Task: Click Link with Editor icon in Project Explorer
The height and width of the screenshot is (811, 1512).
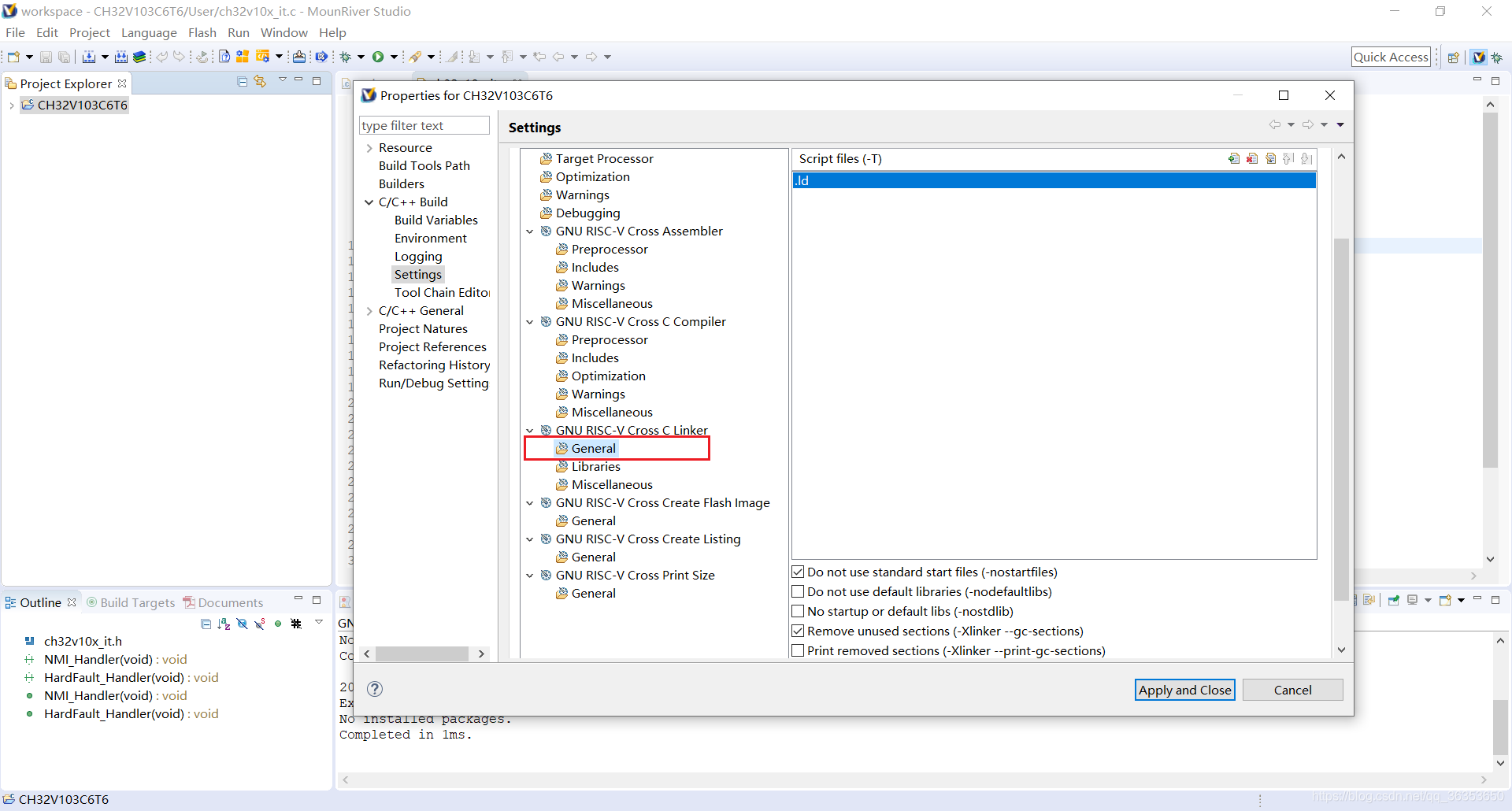Action: coord(260,82)
